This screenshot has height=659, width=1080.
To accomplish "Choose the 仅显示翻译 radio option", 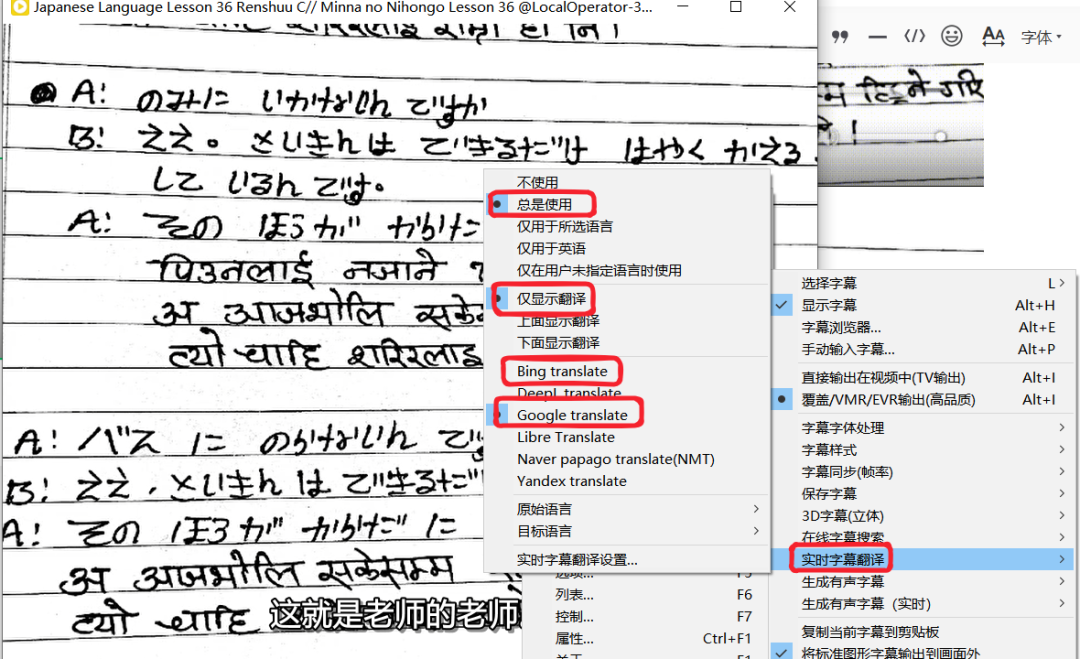I will [551, 299].
